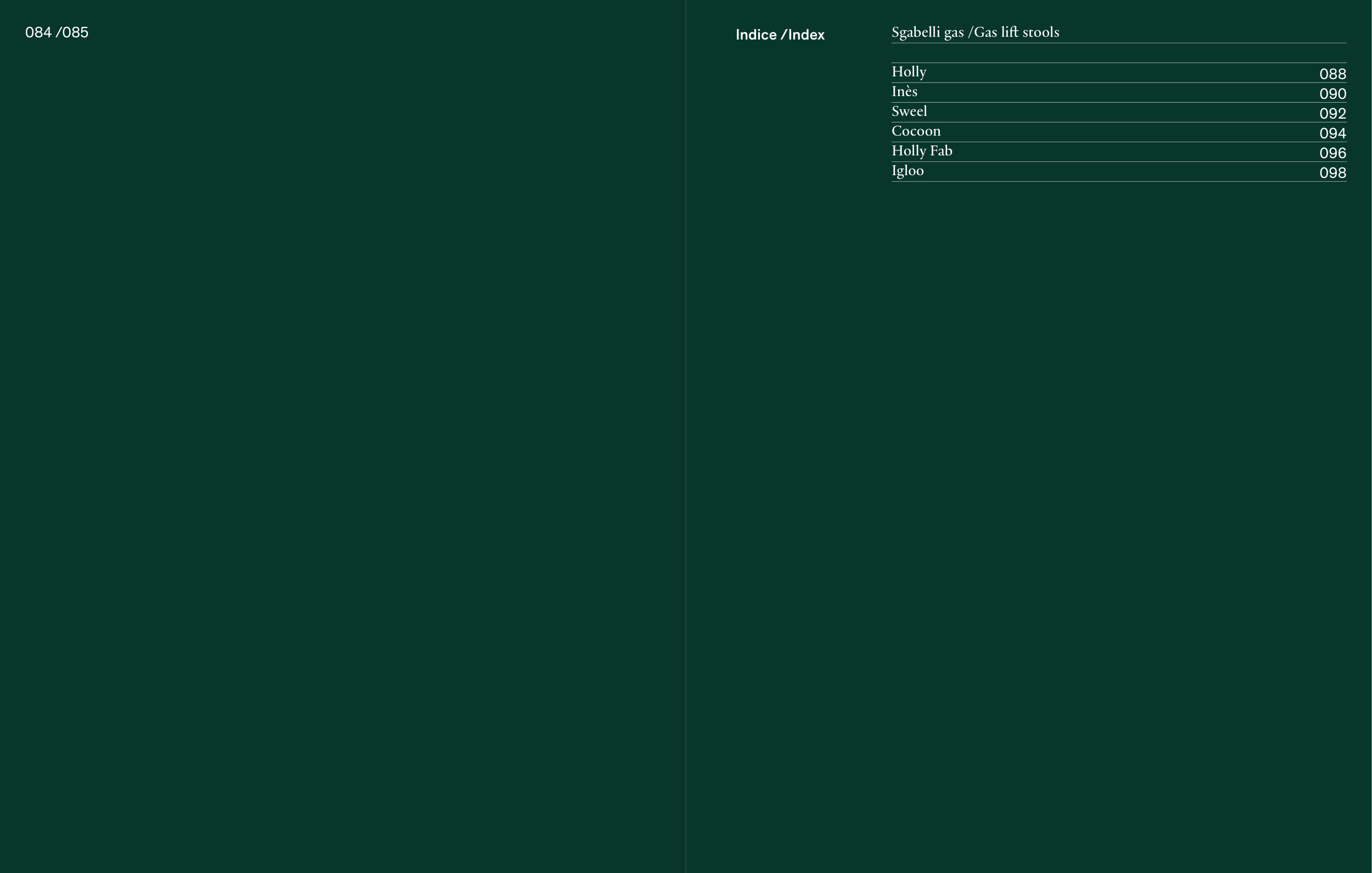Click the Holly index entry
The image size is (1372, 873).
pos(909,72)
